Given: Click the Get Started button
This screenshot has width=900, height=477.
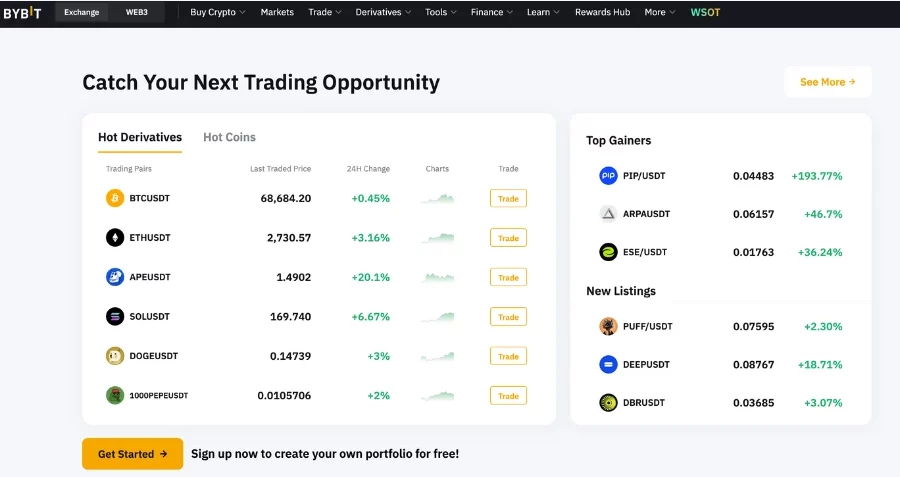Looking at the screenshot, I should [x=133, y=454].
